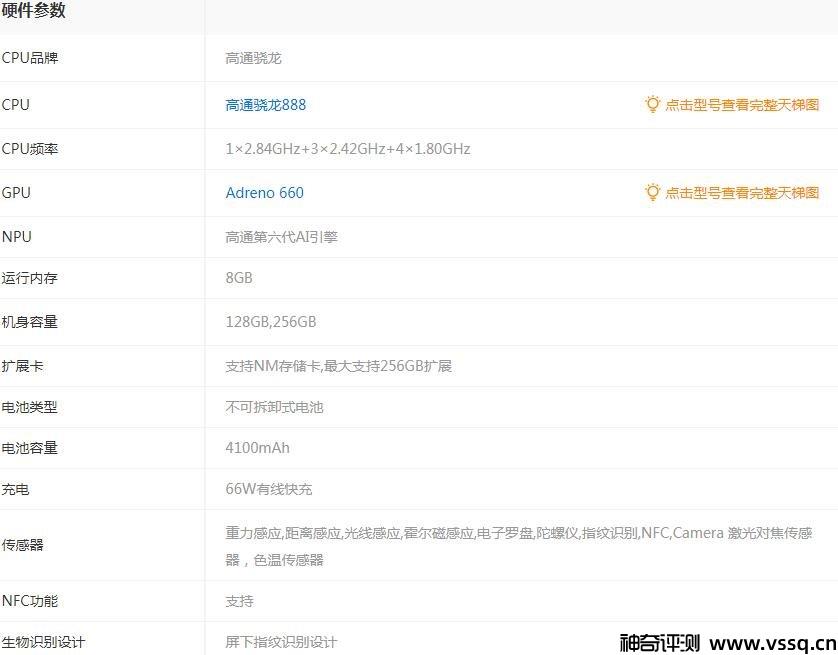
Task: Select the sensor list starting 重力感应
Action: (x=519, y=546)
